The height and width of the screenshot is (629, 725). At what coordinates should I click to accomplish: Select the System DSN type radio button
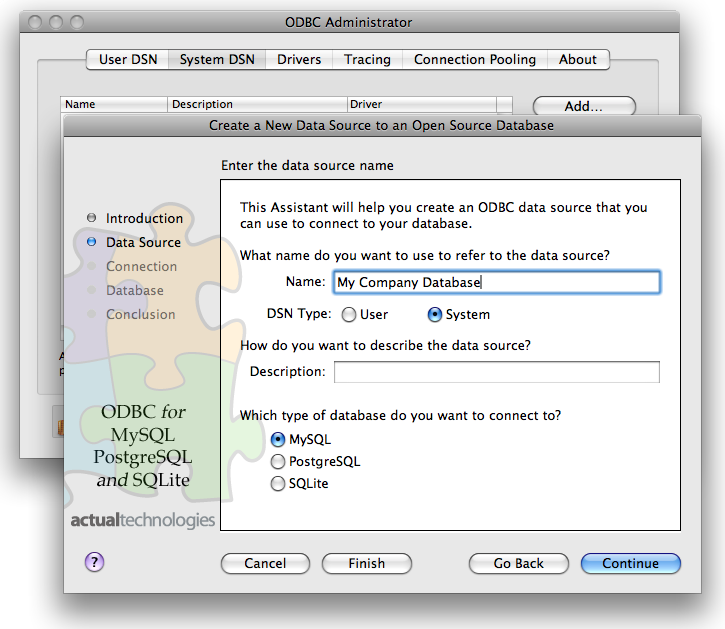[435, 315]
